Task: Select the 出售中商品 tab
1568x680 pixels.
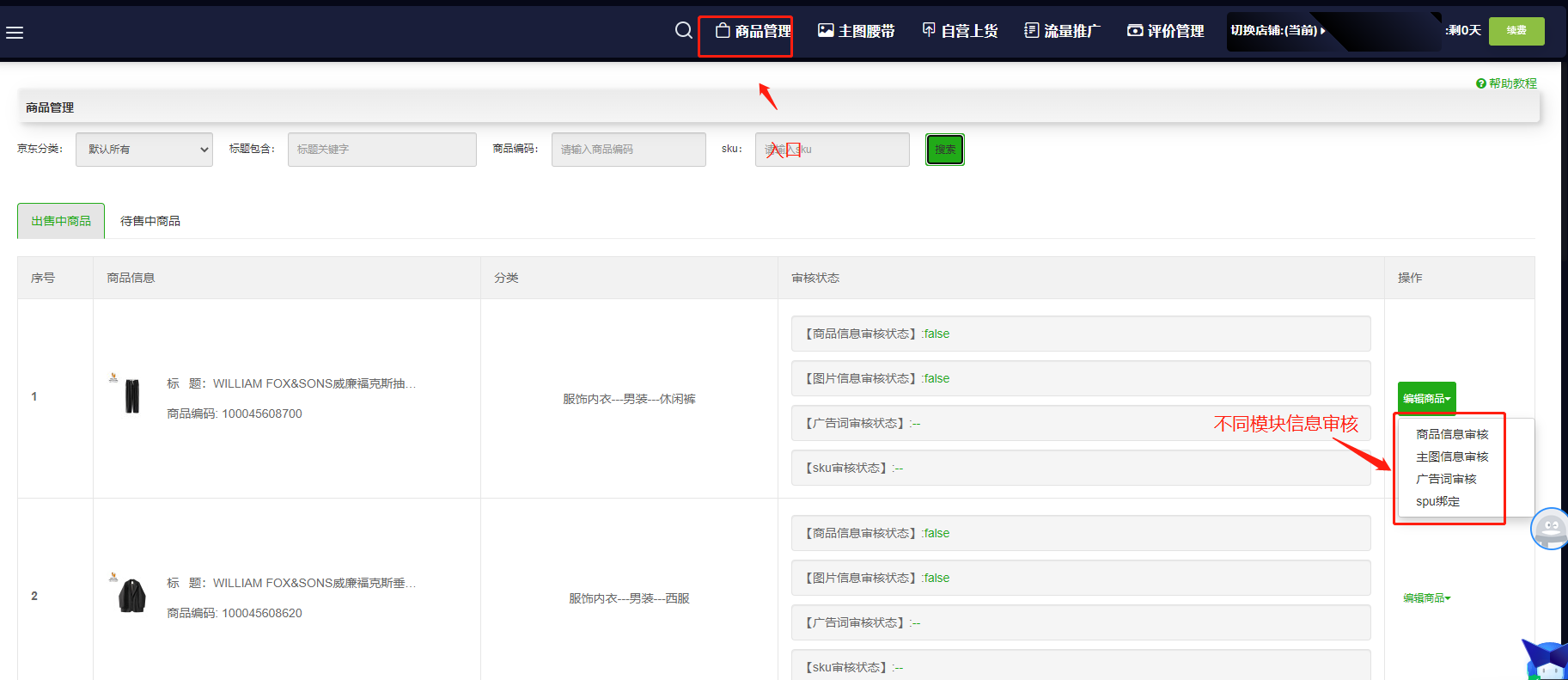Action: (61, 222)
